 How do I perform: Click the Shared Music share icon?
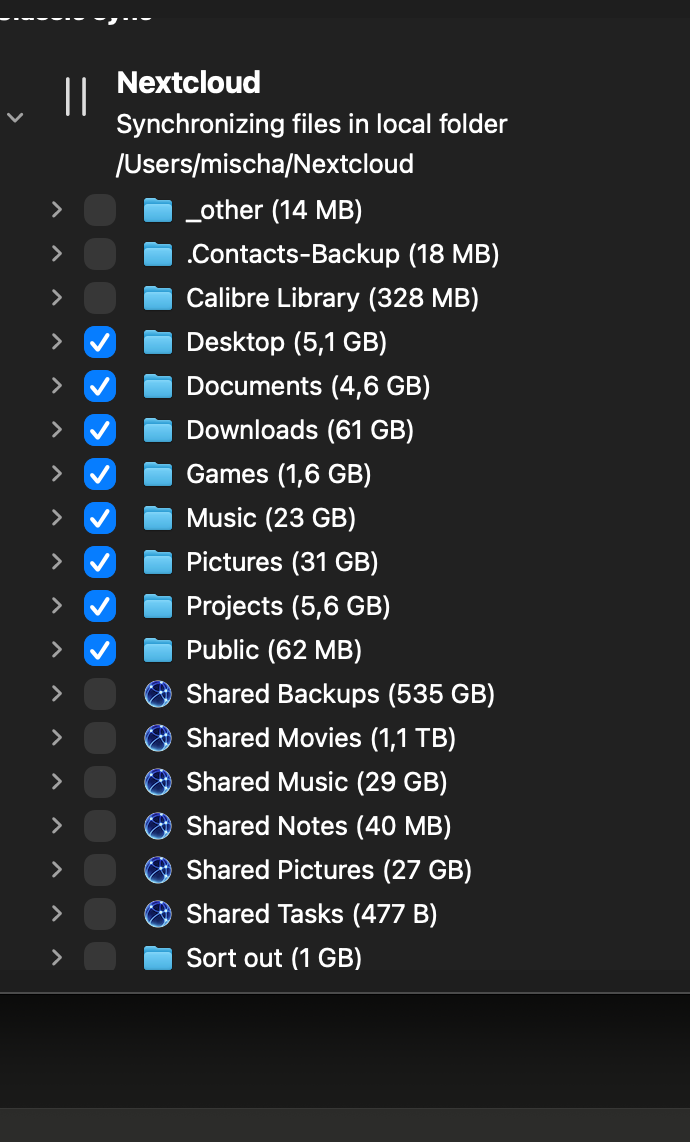click(x=158, y=782)
